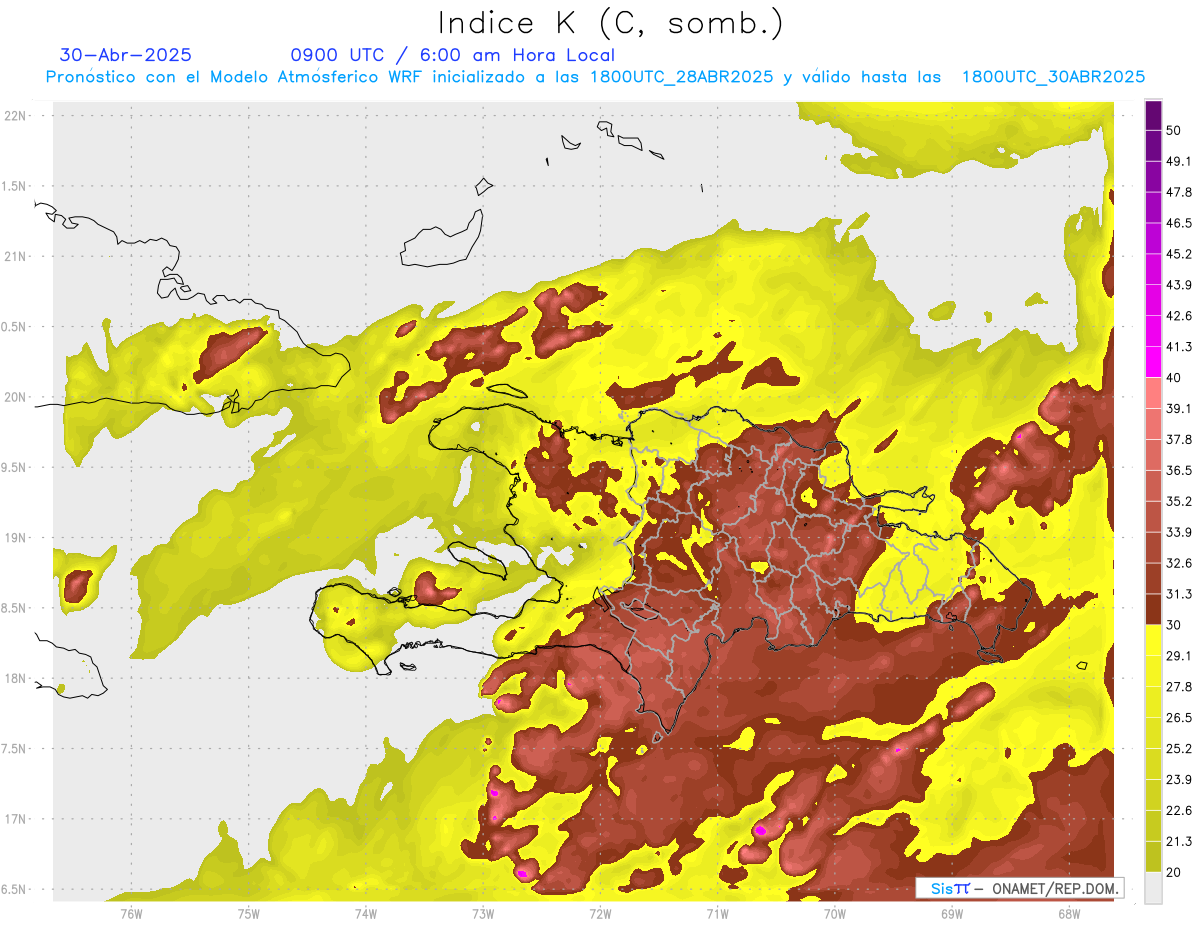This screenshot has height=927, width=1200.
Task: Click the colorbar value '36.5'
Action: click(x=1178, y=471)
